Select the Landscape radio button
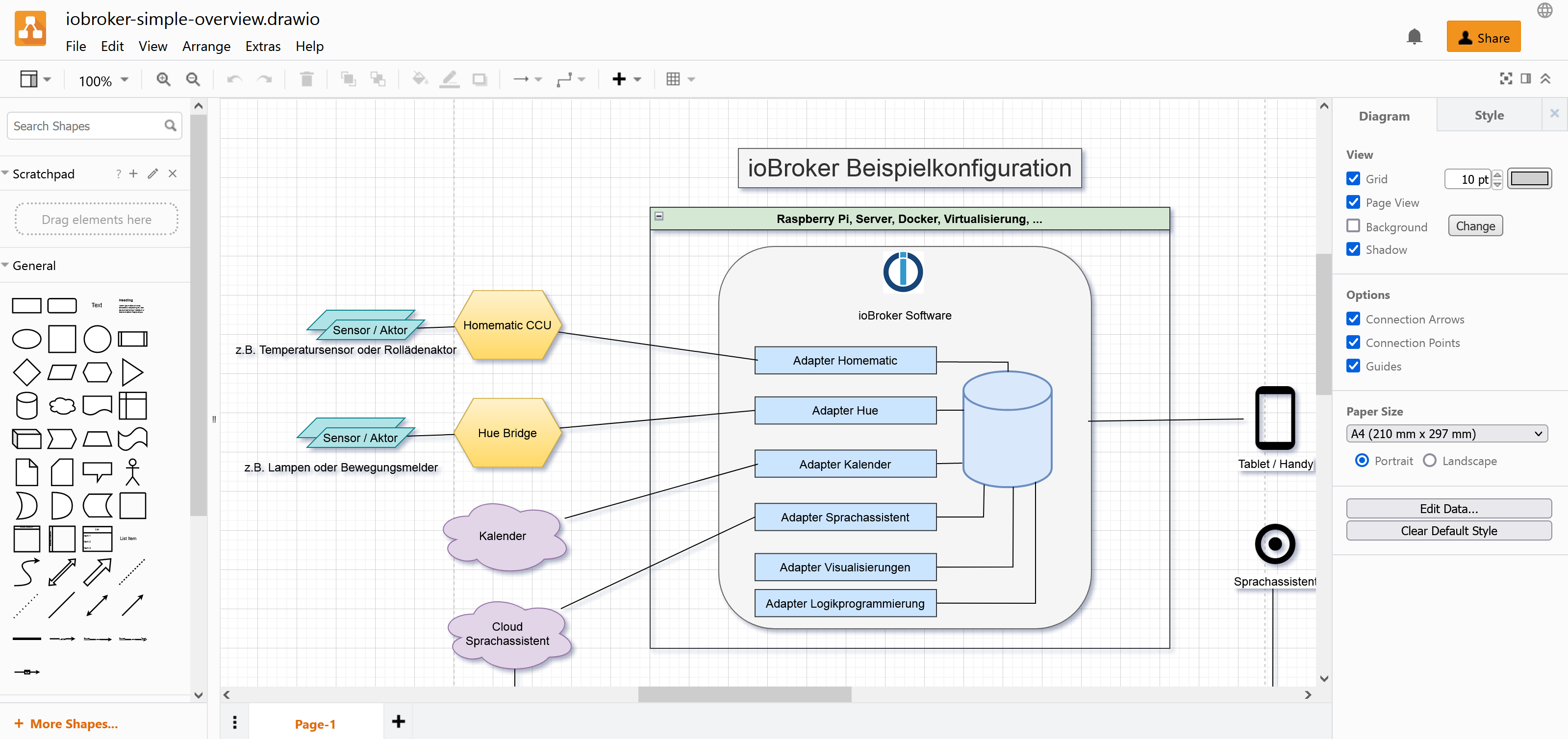 1430,461
